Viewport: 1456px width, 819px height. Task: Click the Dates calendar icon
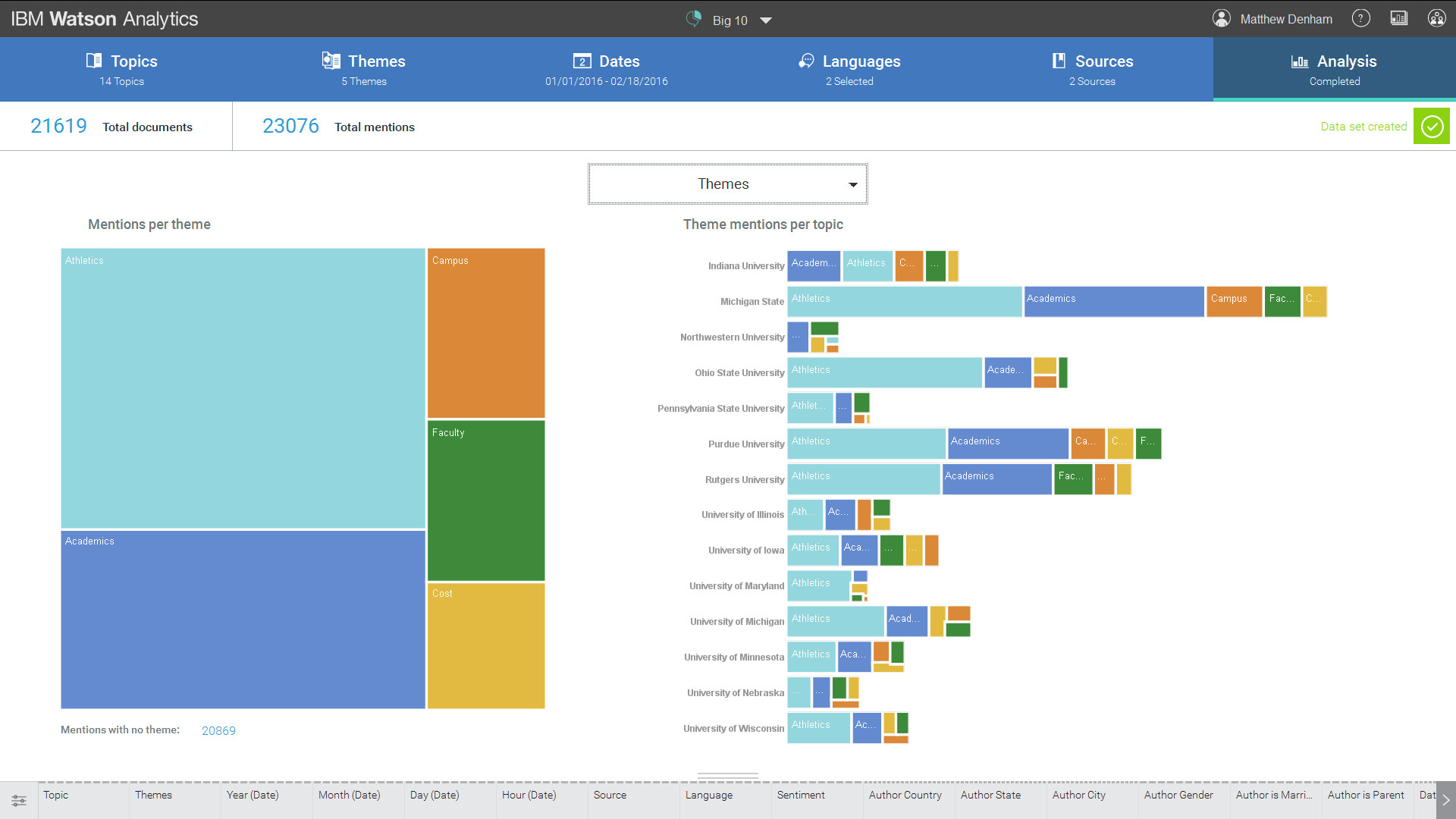point(582,61)
